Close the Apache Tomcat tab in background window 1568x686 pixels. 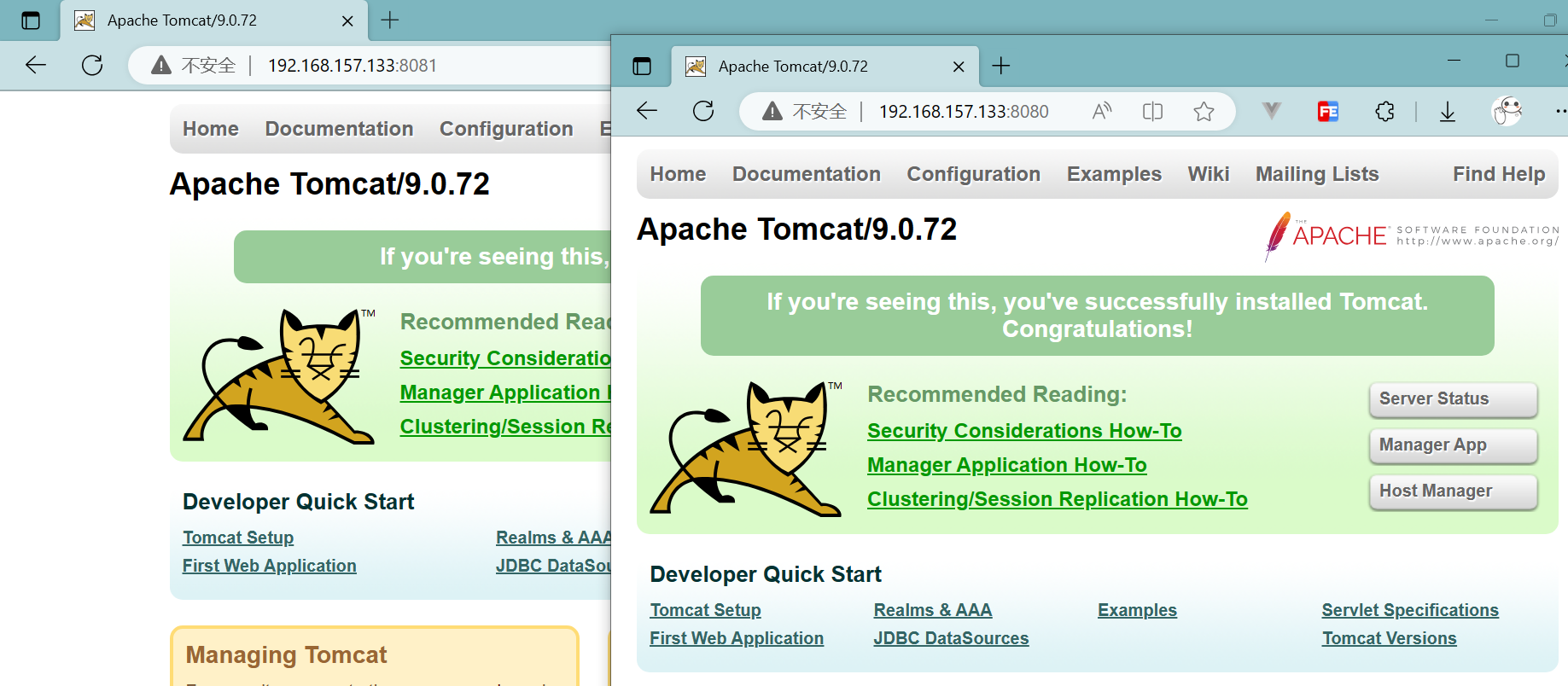347,20
